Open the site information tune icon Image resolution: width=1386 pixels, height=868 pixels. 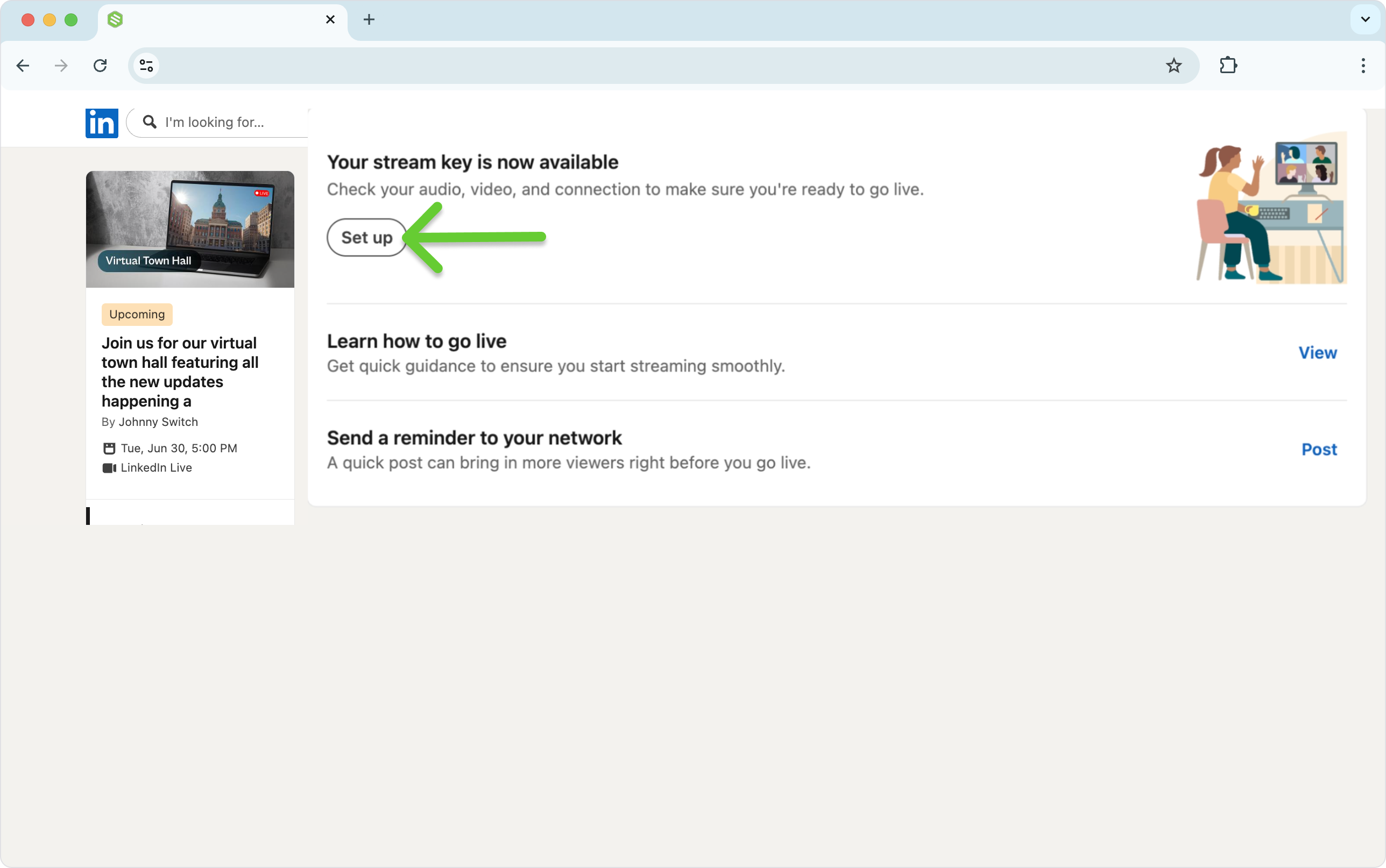[x=146, y=66]
